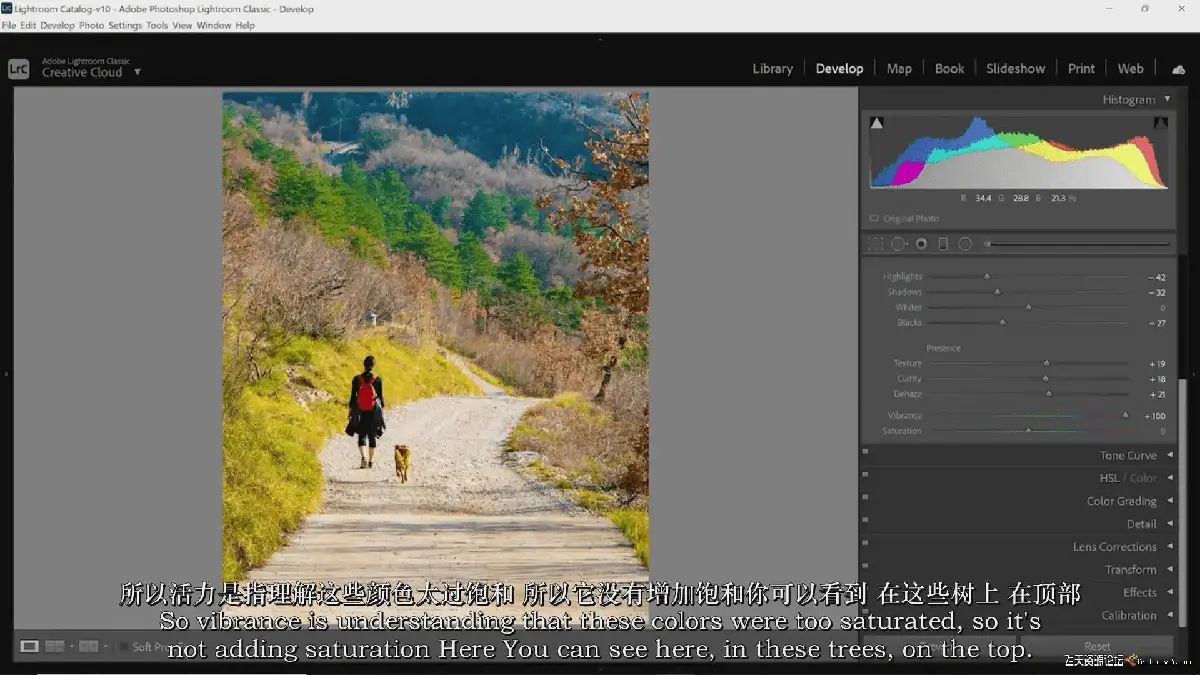Click the tool-strip Adjustment Brush slider

[1077, 244]
